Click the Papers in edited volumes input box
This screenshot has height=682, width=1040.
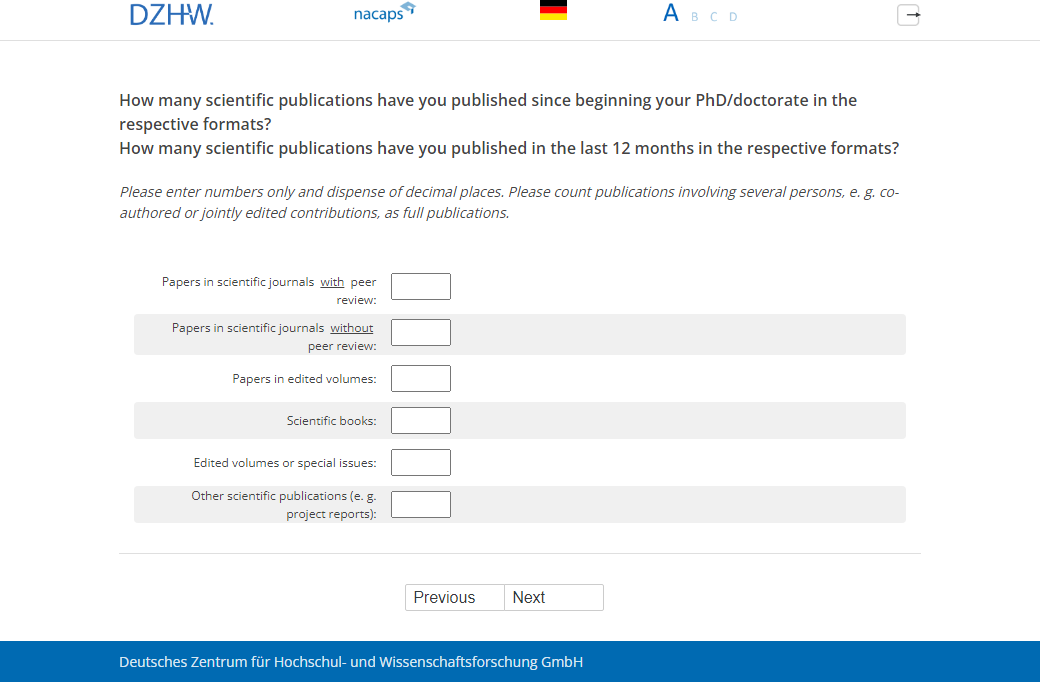421,379
